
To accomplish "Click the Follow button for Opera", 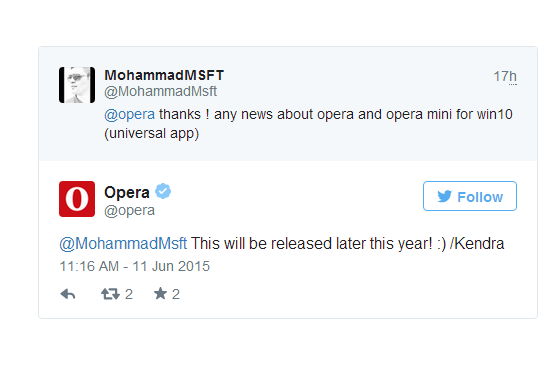I will pyautogui.click(x=470, y=196).
